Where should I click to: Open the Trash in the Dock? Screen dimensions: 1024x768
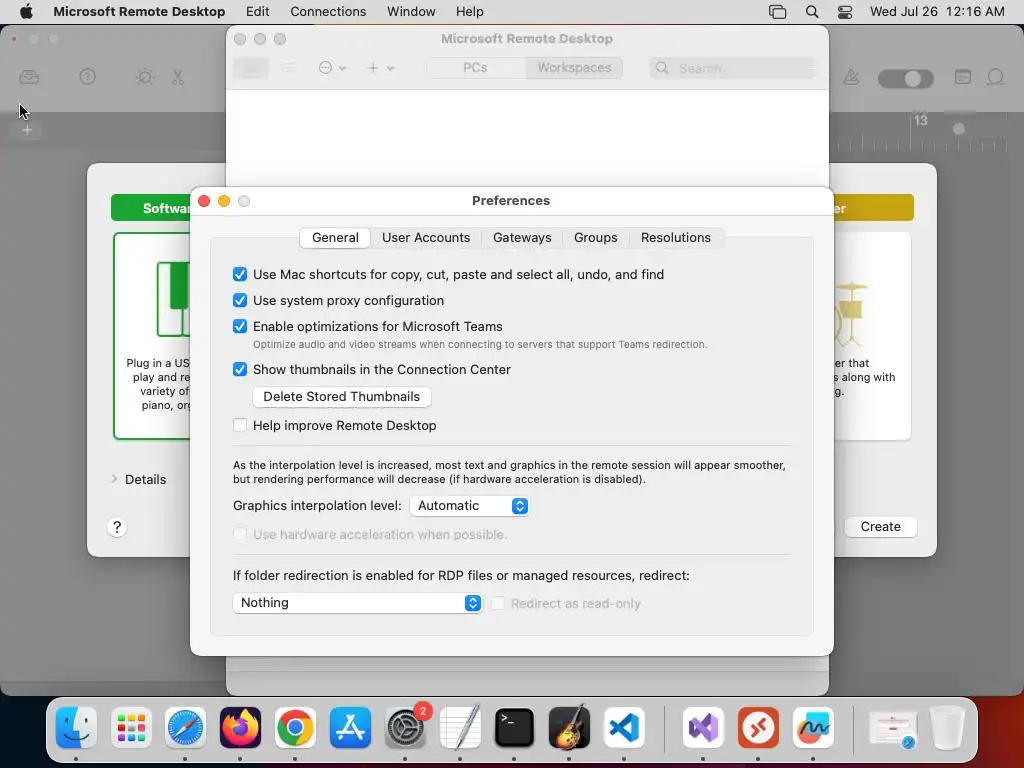tap(947, 728)
